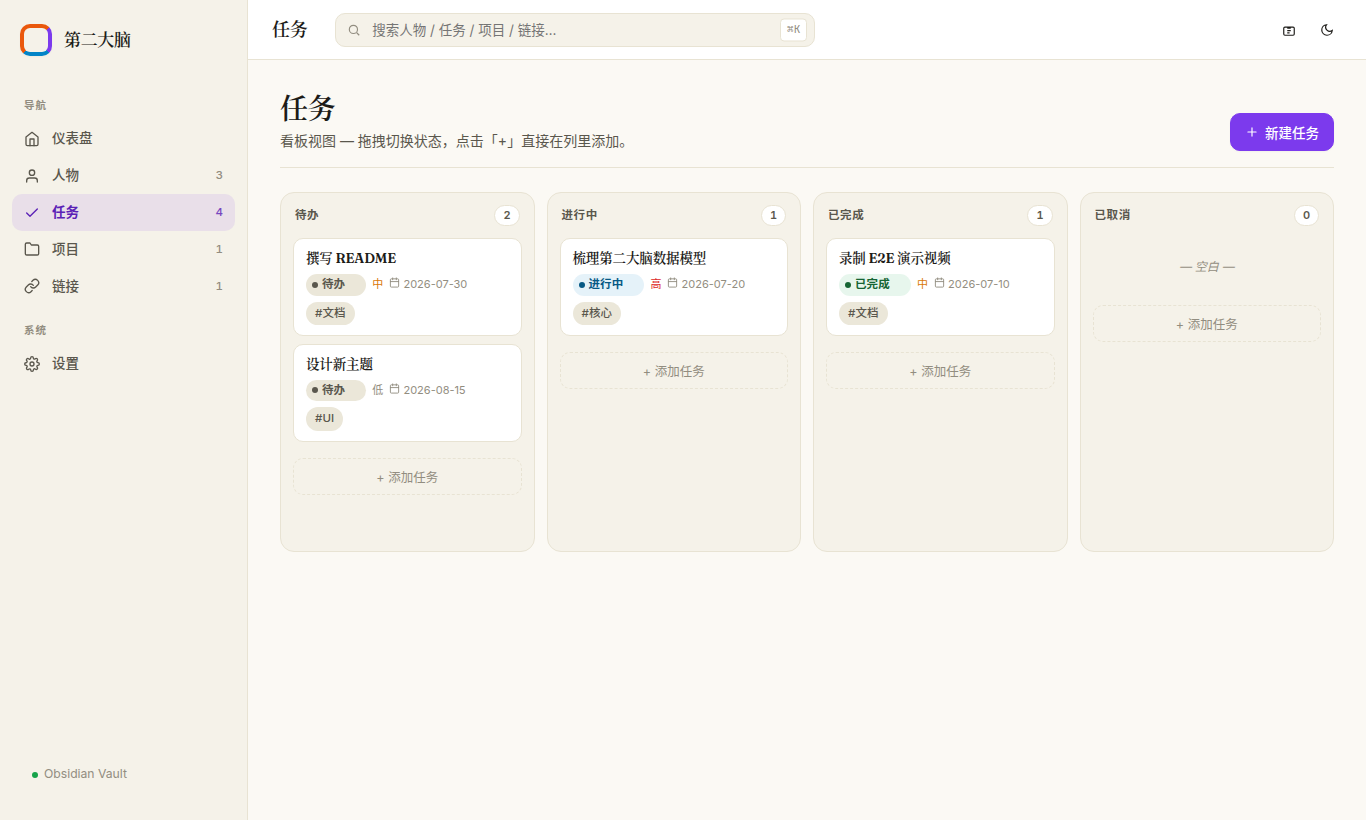Toggle dark mode with moon icon
This screenshot has width=1366, height=820.
pyautogui.click(x=1327, y=30)
